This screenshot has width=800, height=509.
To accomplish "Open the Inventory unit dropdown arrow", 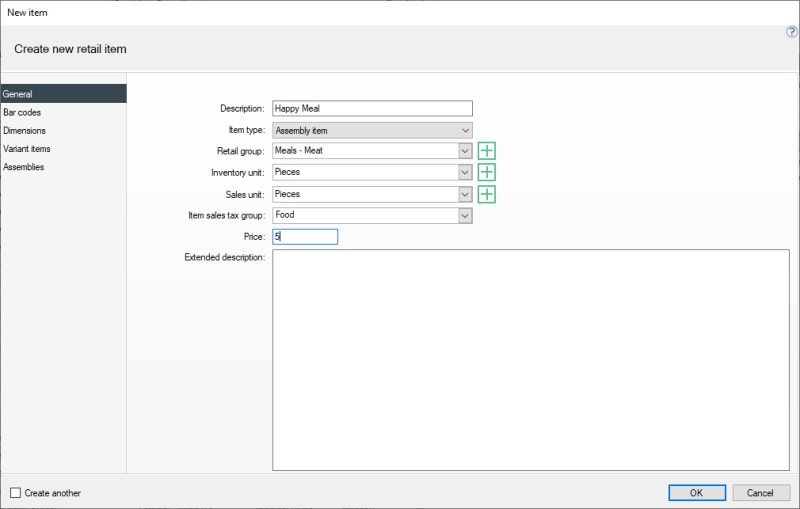I will point(465,172).
